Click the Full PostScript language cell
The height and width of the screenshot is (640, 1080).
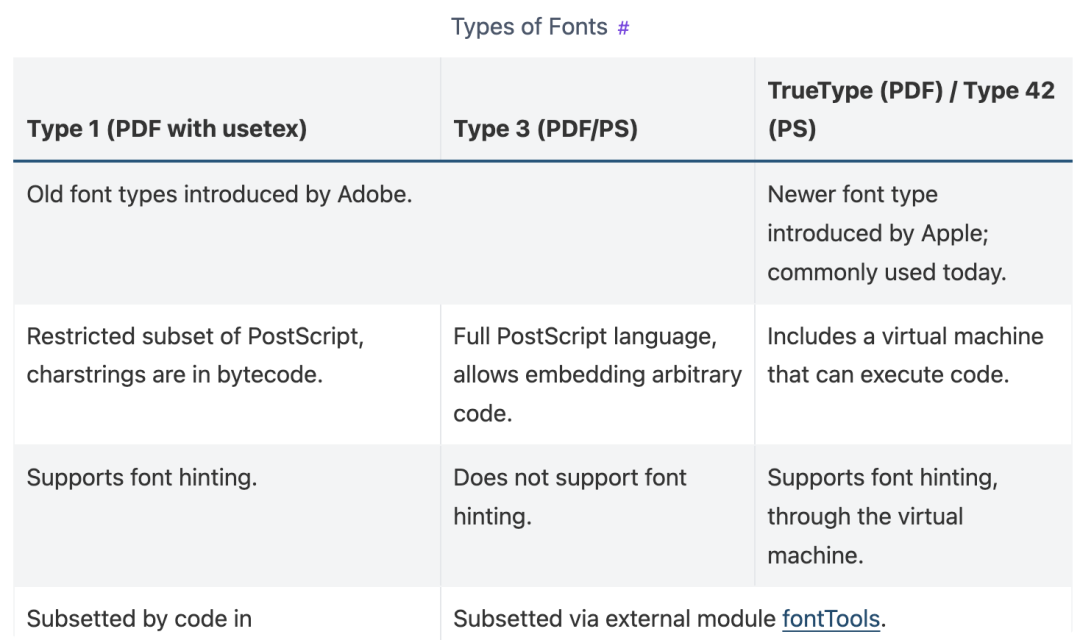coord(597,375)
